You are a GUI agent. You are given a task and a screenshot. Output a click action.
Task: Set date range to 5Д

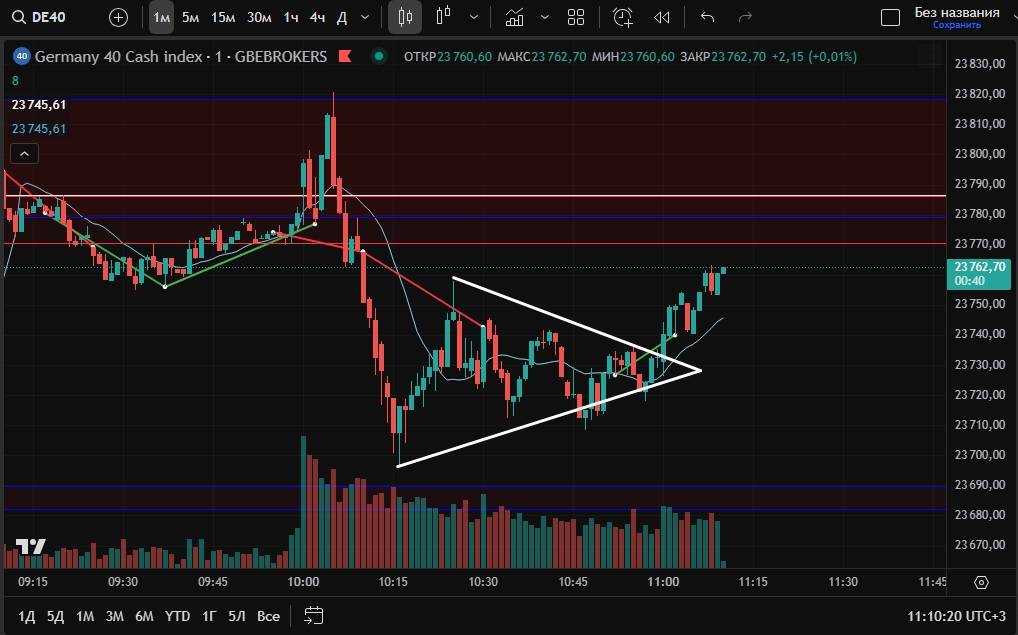(55, 616)
